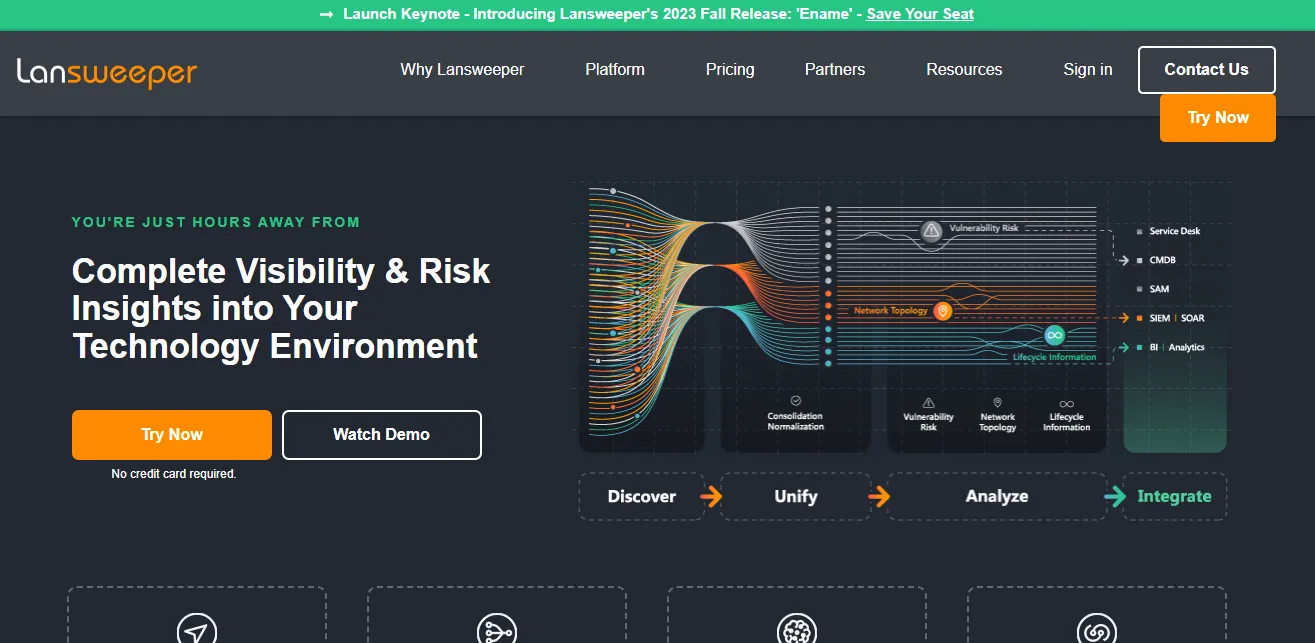Click the Contact Us button
Screen dimensions: 1315x643
[x=1207, y=70]
